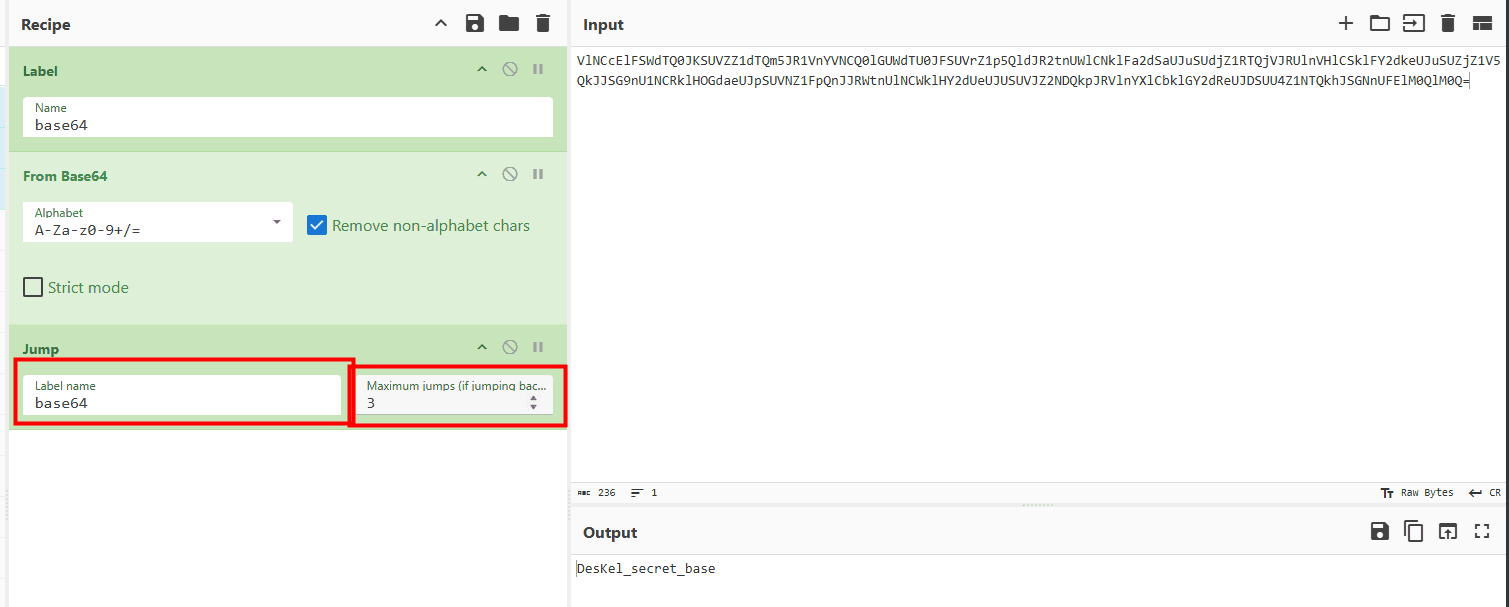Maximise the output pane
1509x607 pixels.
click(x=1481, y=532)
